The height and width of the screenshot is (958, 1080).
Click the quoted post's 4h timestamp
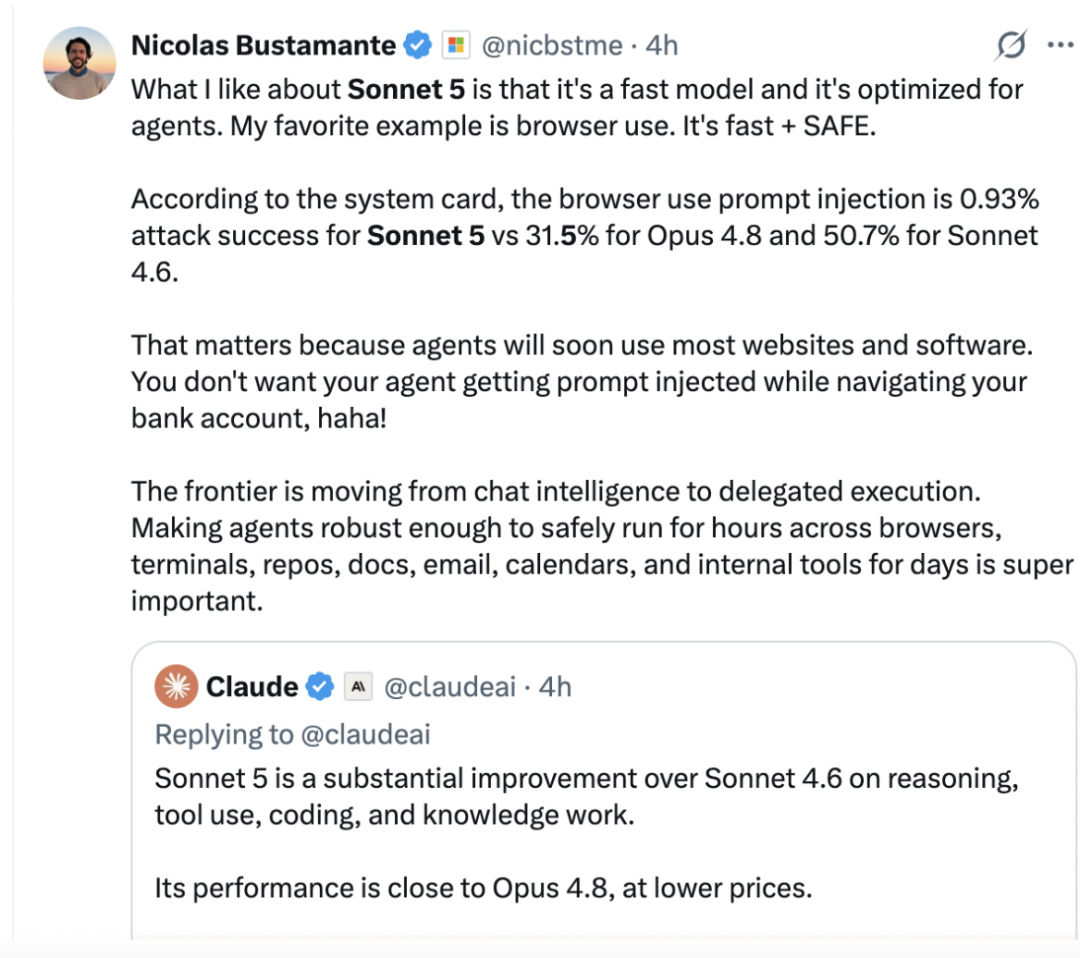pyautogui.click(x=555, y=687)
